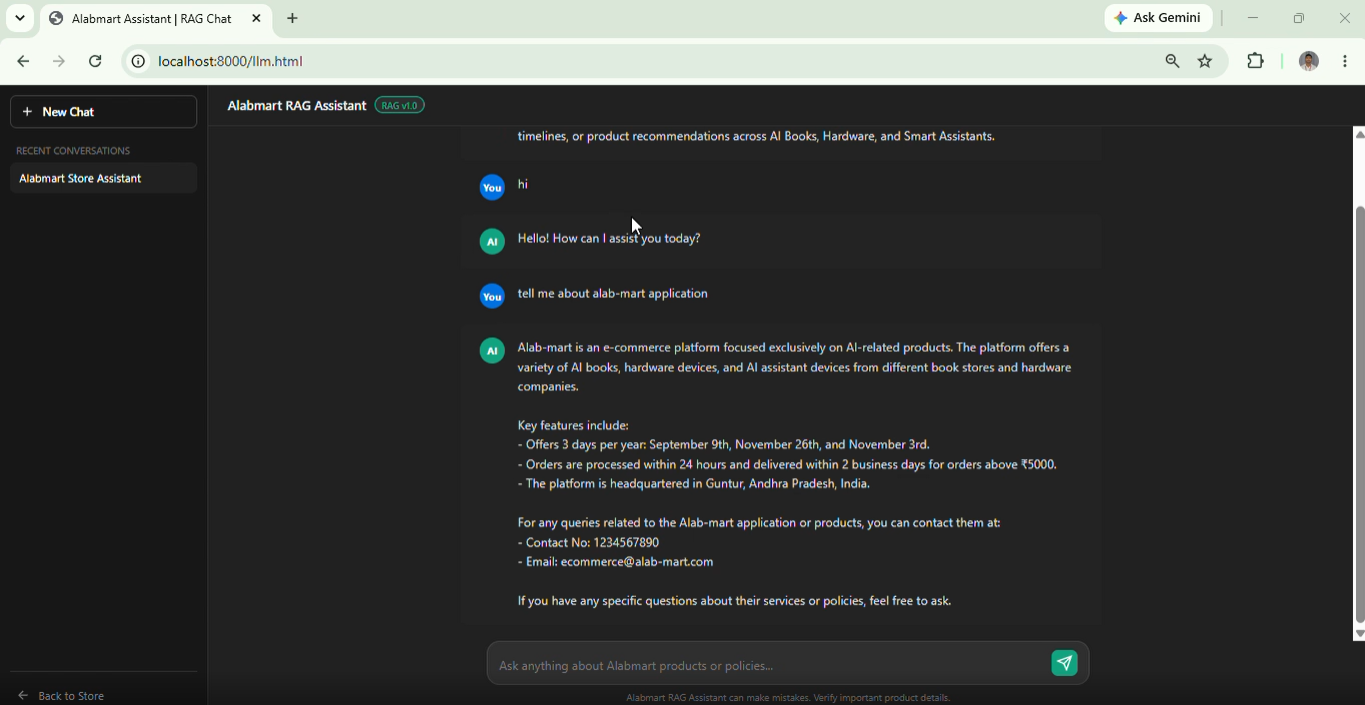Click the user message 'hi'

click(523, 184)
